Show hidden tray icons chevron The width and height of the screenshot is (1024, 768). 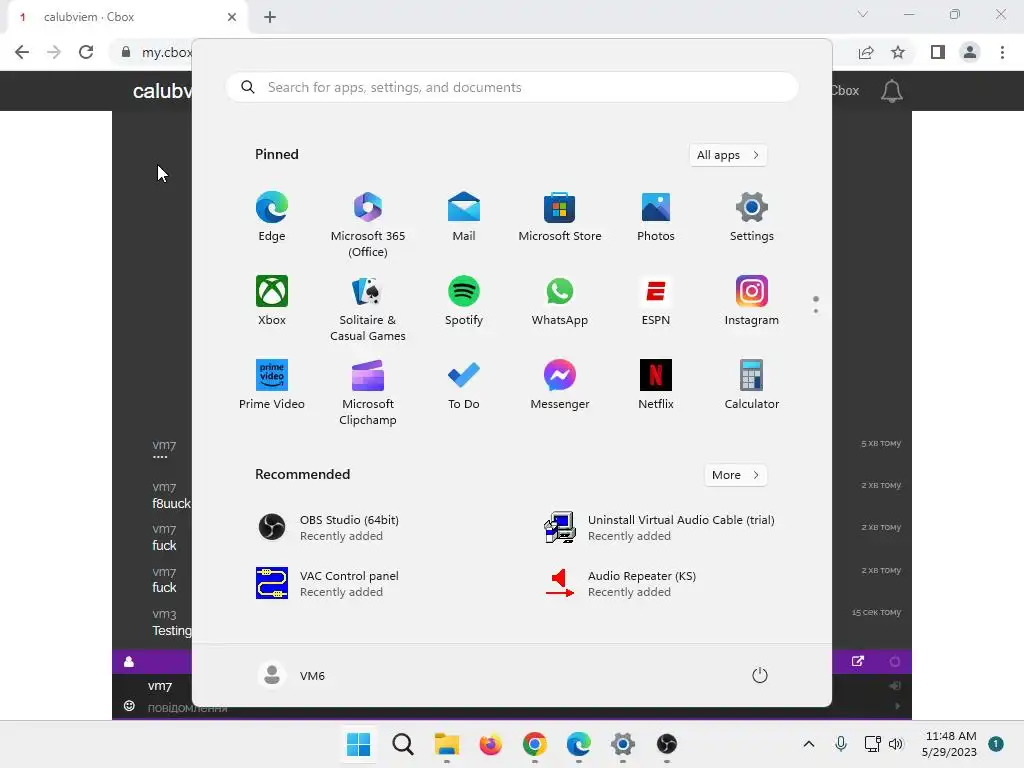click(x=808, y=744)
